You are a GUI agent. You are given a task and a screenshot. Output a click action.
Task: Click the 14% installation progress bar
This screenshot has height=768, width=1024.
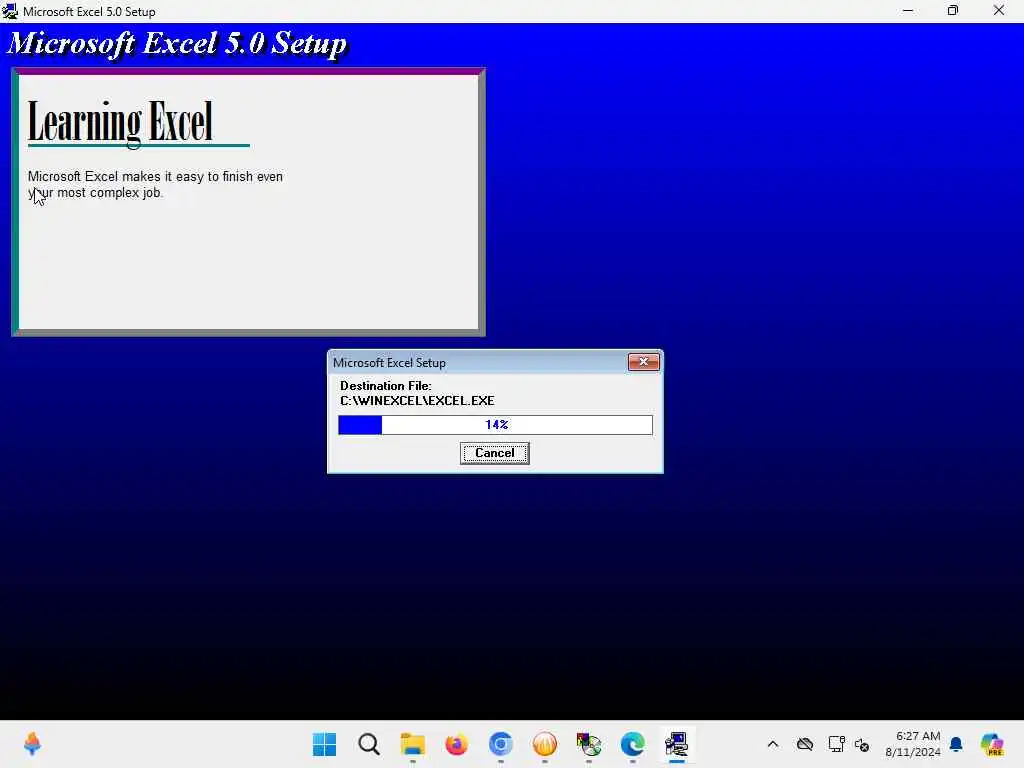[495, 424]
